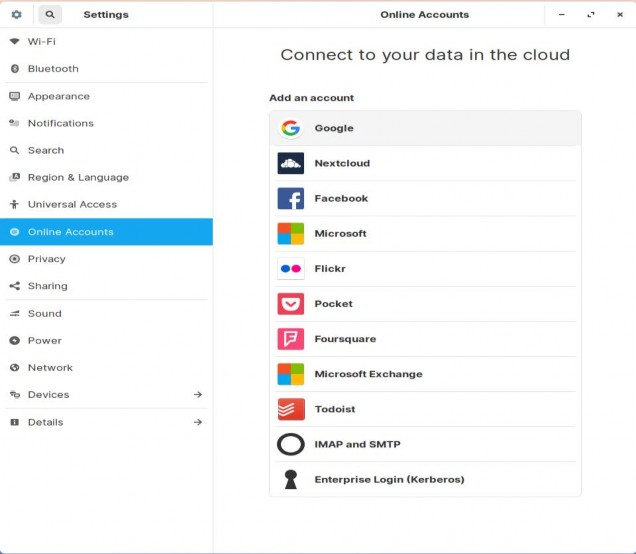Click the Todoist logo icon
Viewport: 636px width, 554px height.
coord(291,409)
